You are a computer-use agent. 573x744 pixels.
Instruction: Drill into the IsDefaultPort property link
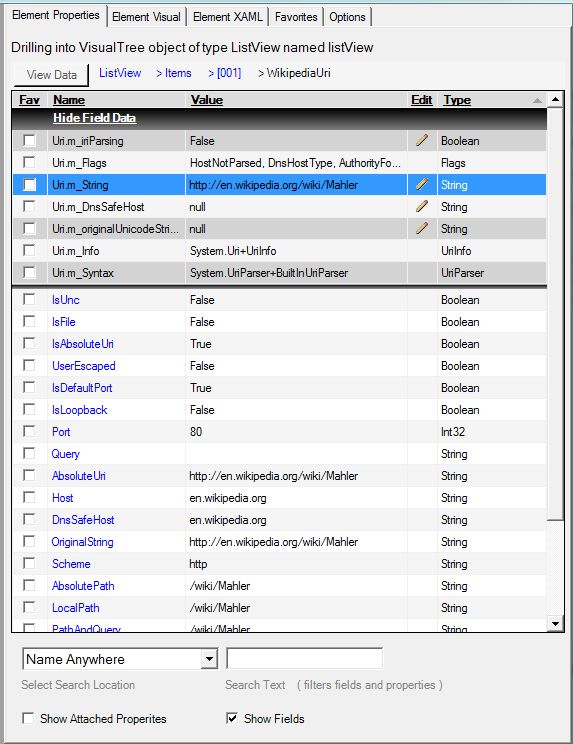[82, 388]
